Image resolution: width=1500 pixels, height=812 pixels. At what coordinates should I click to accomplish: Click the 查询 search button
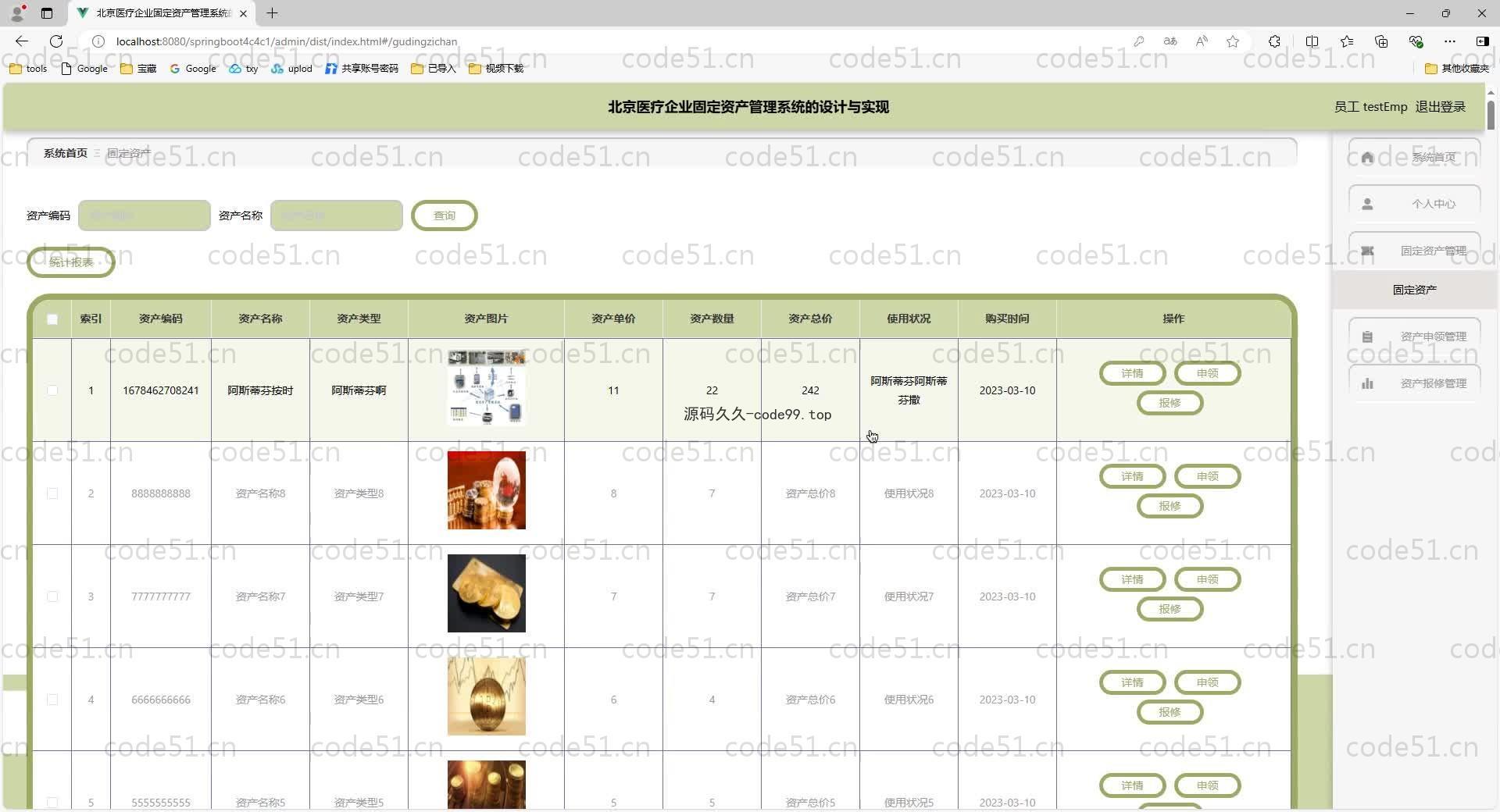click(445, 215)
